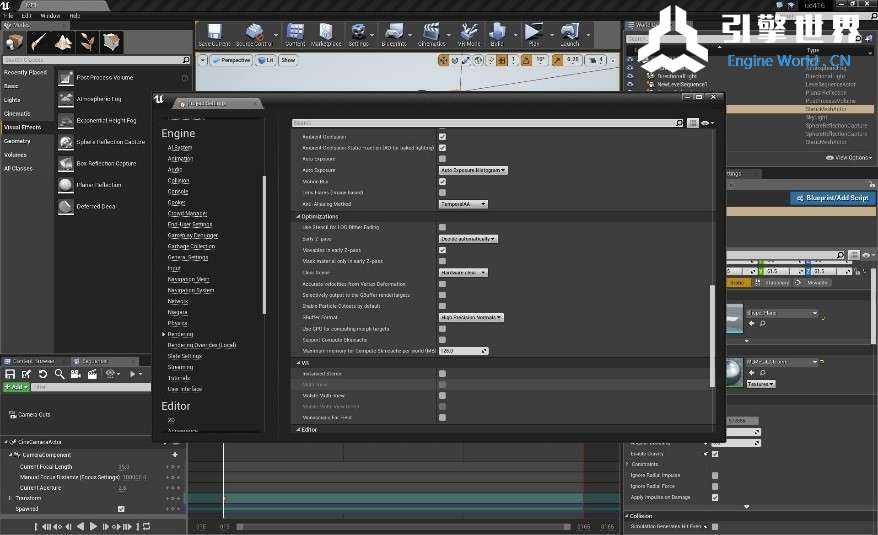The image size is (878, 535).
Task: Enable Use Stencil for LOD Dither Fading
Action: 442,227
